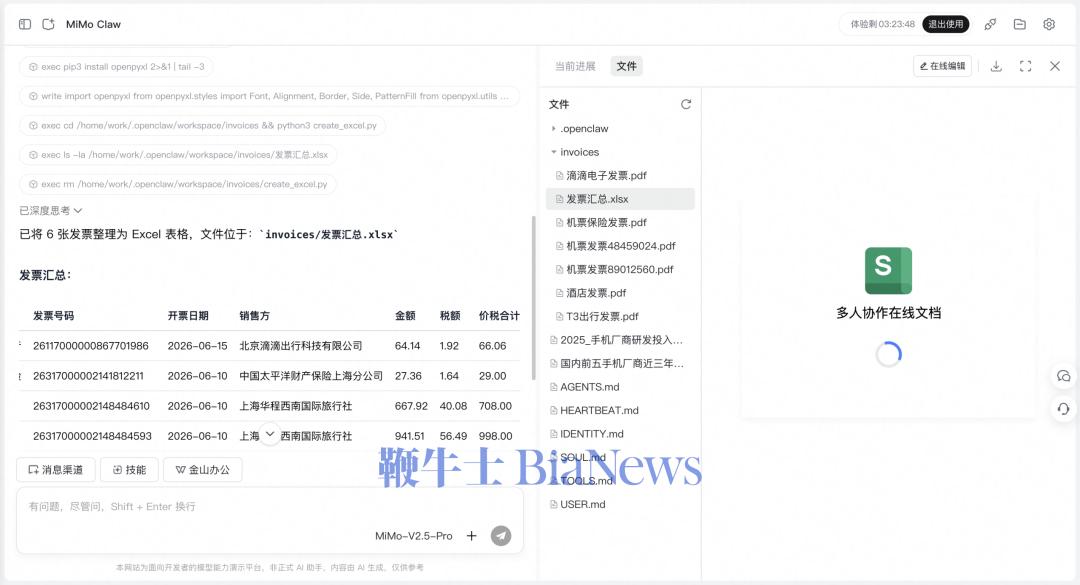Click the 998.00 total value
The image size is (1080, 585).
[x=495, y=436]
